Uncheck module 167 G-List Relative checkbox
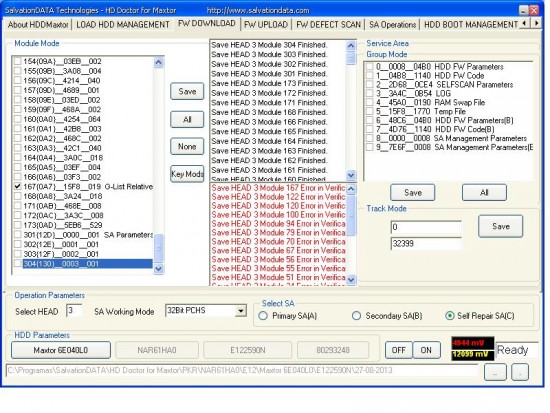The width and height of the screenshot is (550, 413). 18,186
